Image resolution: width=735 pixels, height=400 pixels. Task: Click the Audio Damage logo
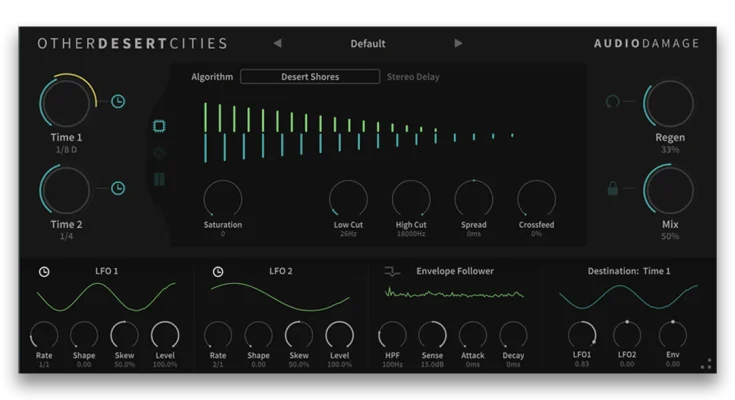(x=646, y=44)
